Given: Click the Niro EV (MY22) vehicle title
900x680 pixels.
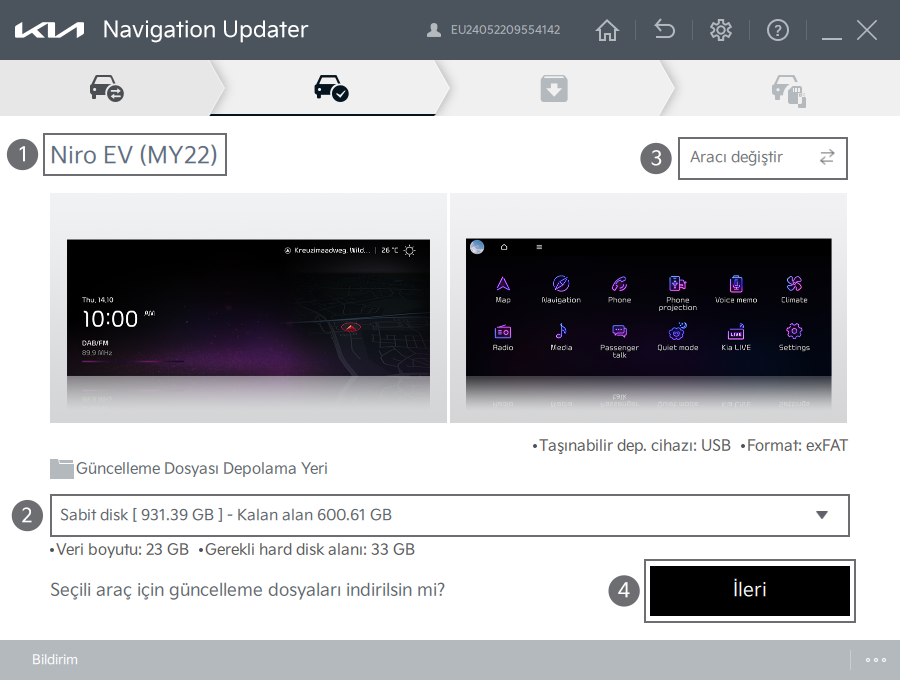Looking at the screenshot, I should coord(134,155).
